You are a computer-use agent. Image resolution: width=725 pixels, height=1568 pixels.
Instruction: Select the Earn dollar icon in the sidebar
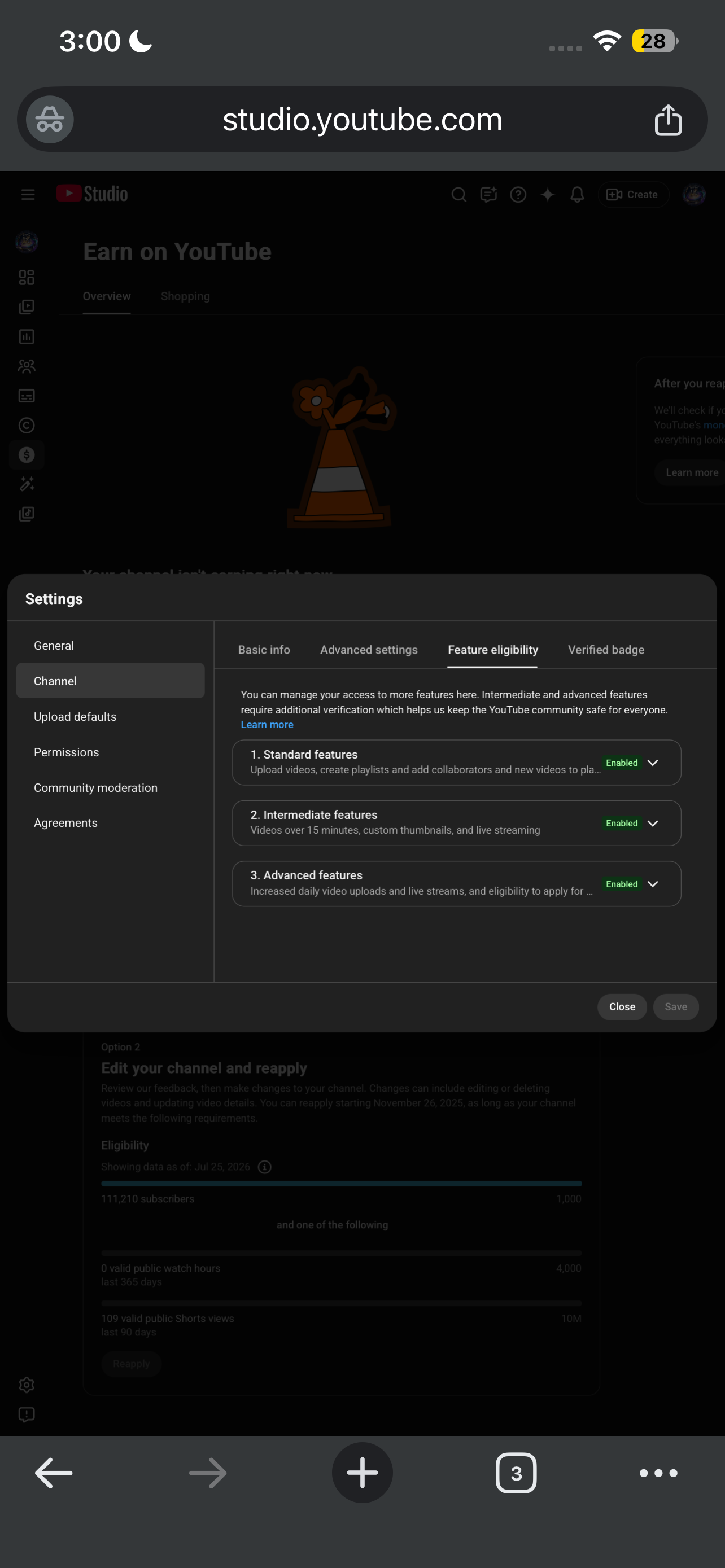27,455
